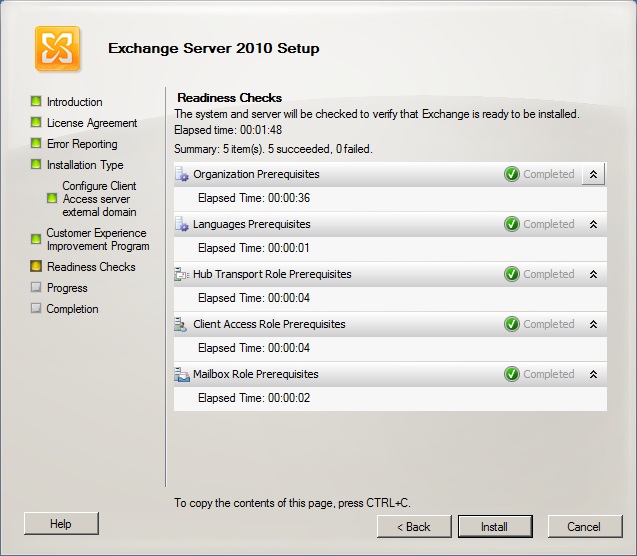Click green checkmark for Mailbox Role
The image size is (637, 556).
click(x=512, y=374)
